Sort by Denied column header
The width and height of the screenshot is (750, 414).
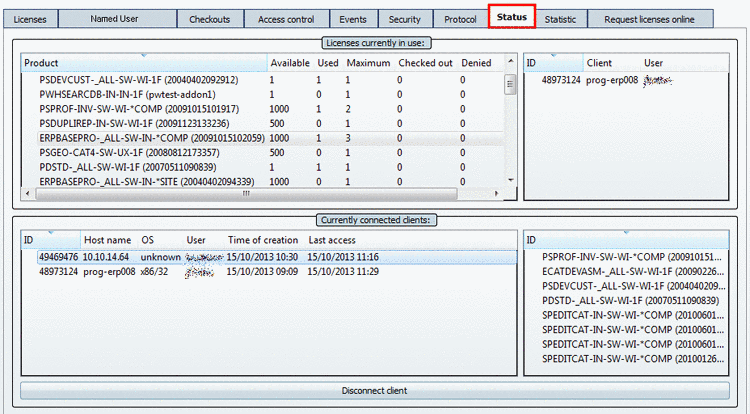click(476, 63)
